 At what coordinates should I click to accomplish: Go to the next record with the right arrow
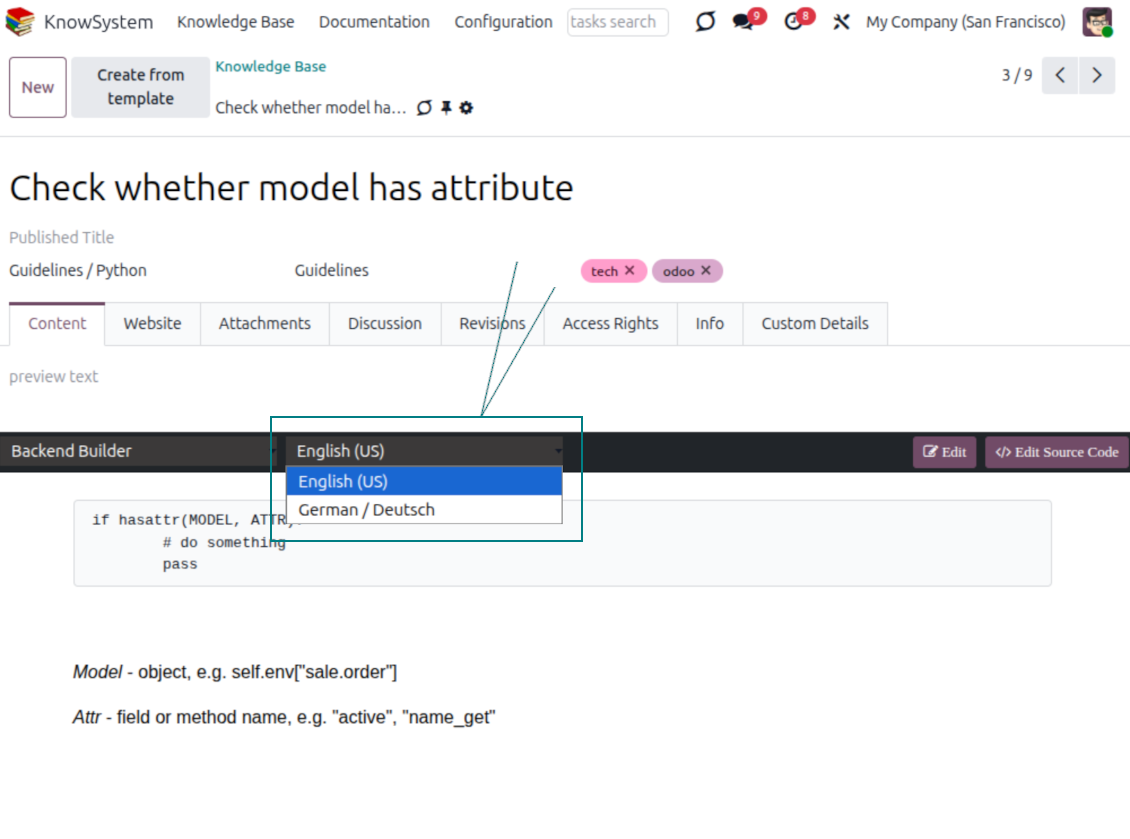(1097, 75)
